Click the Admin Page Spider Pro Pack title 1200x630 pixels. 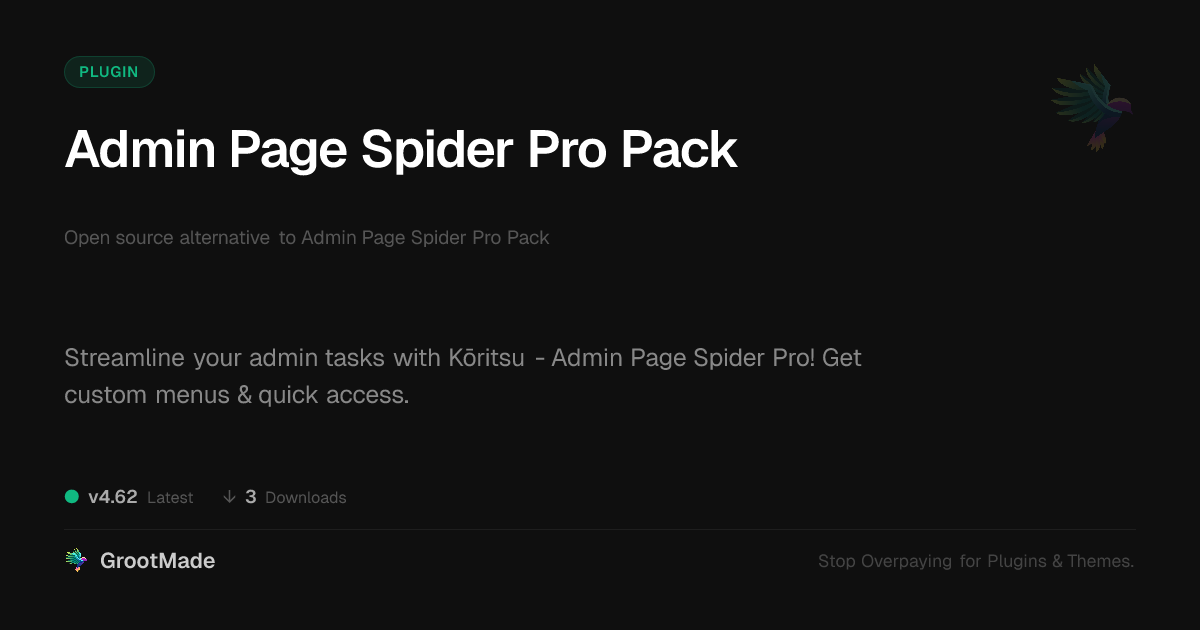tap(401, 150)
